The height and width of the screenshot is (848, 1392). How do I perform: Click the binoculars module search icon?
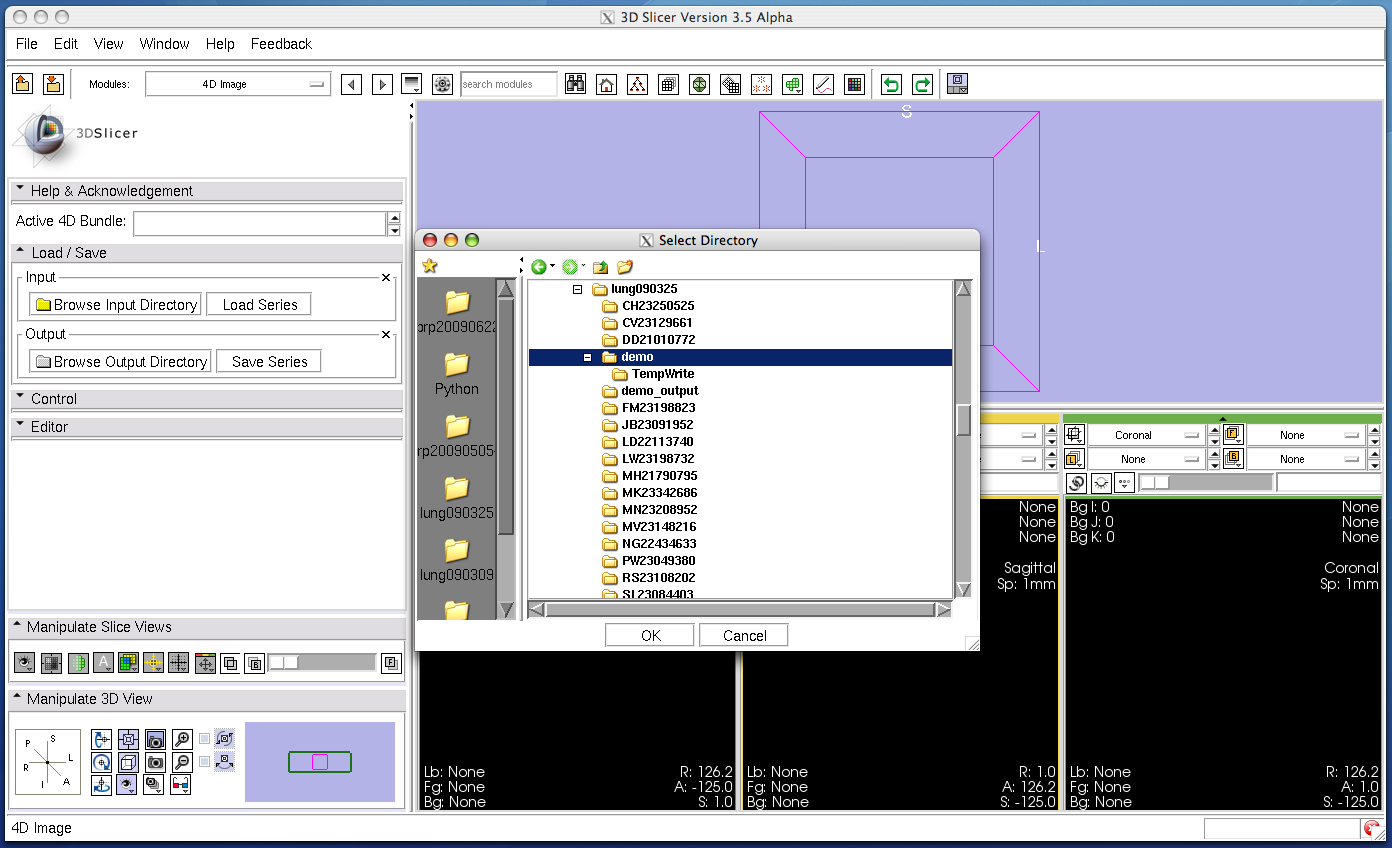575,85
